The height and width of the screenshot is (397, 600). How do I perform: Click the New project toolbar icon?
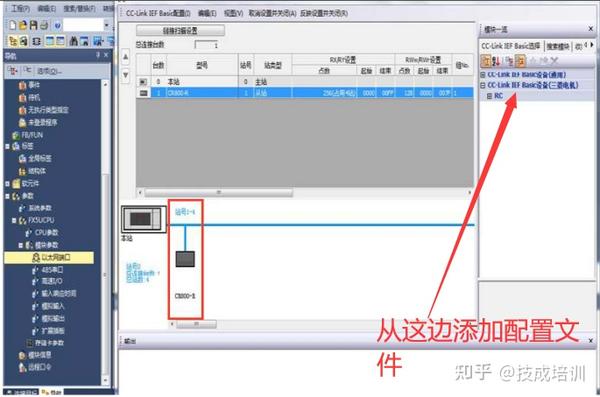click(x=13, y=25)
